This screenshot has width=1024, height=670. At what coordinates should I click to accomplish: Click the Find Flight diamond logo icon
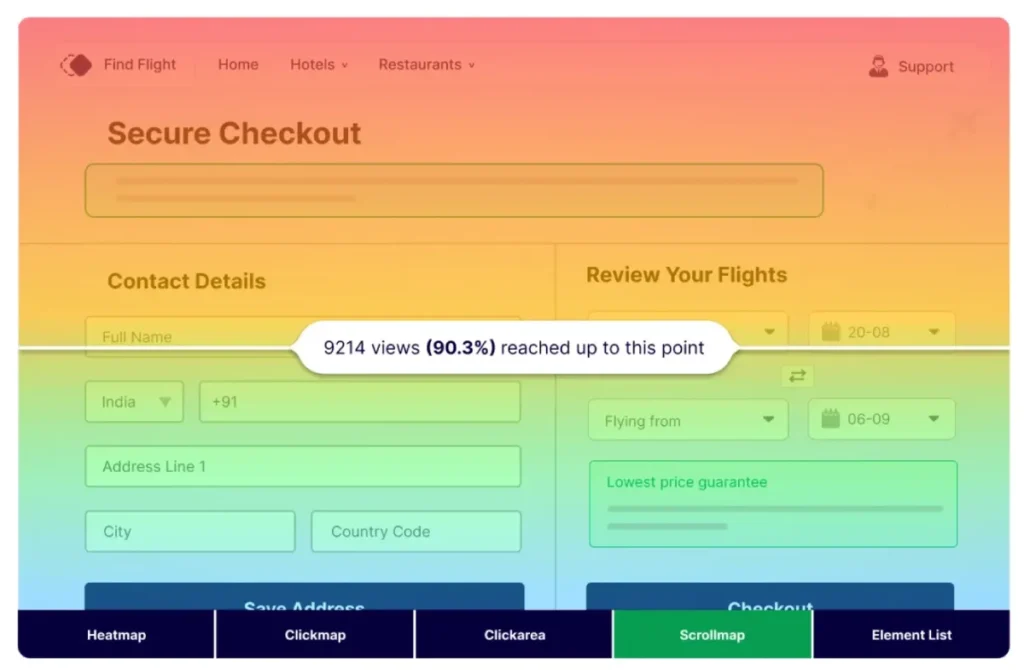[x=76, y=64]
